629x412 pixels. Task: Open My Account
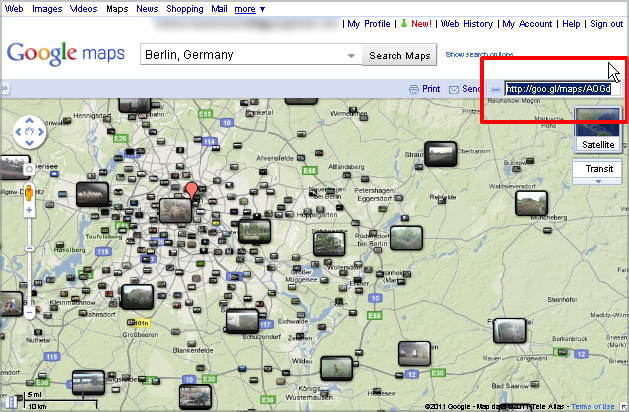(x=527, y=24)
